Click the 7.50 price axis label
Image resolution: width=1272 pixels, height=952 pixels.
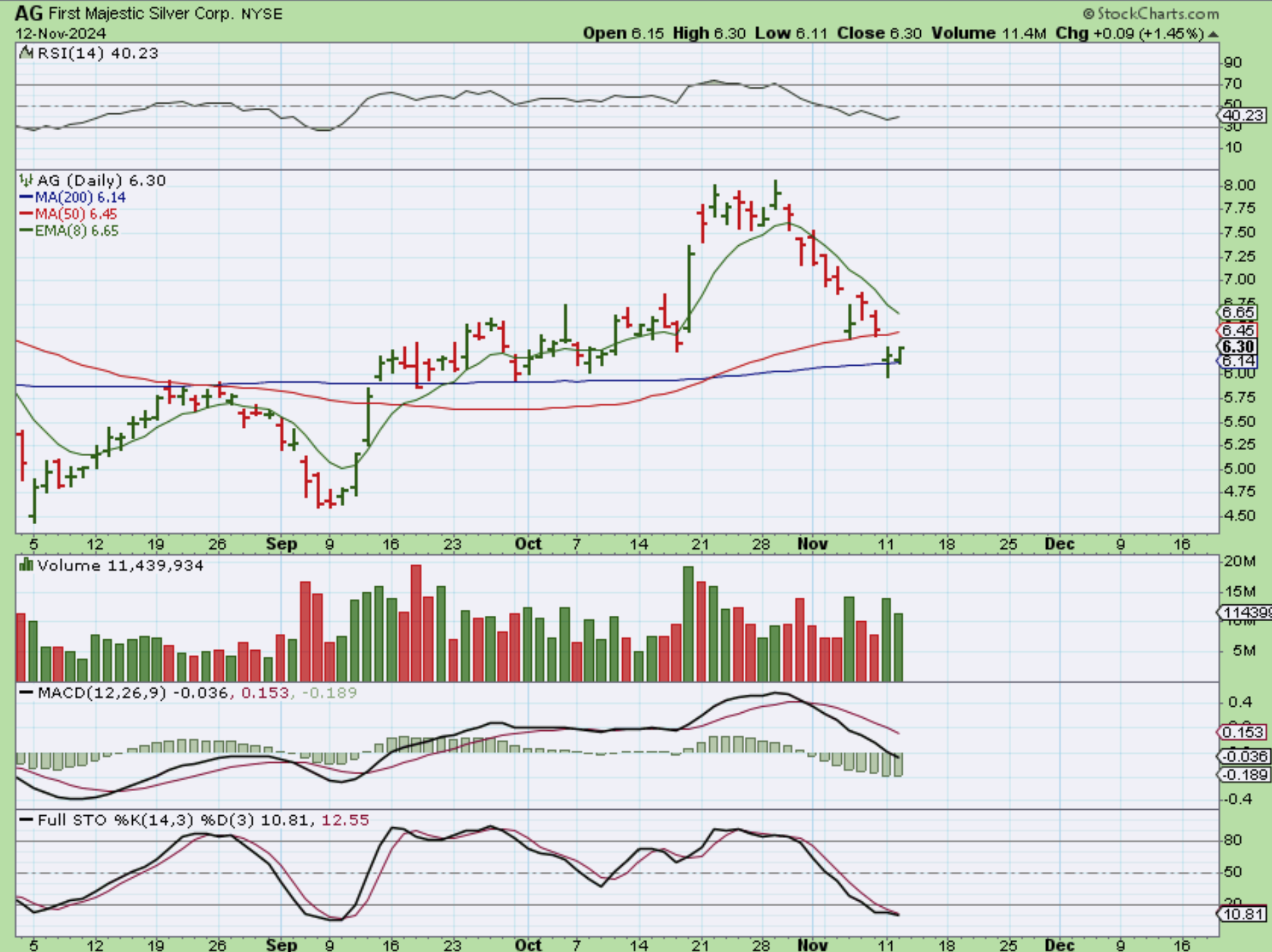pyautogui.click(x=1240, y=232)
